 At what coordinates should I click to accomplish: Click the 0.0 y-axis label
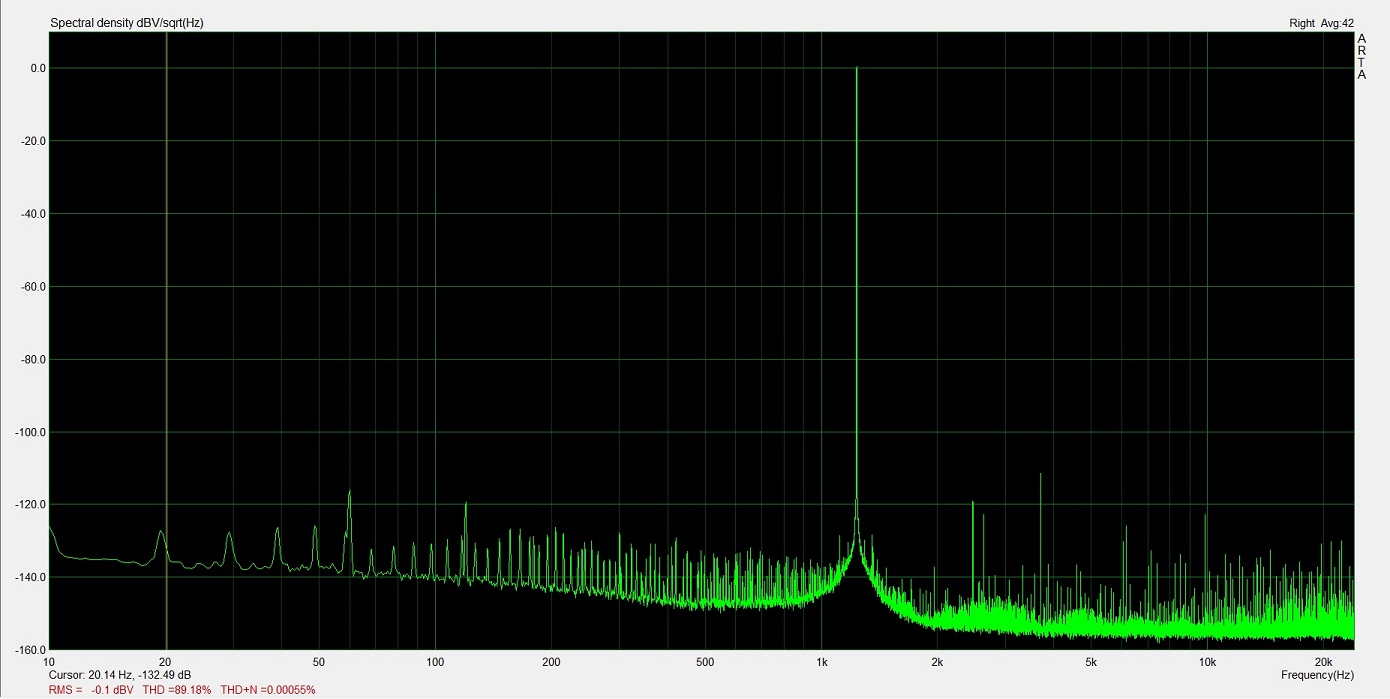pyautogui.click(x=38, y=68)
